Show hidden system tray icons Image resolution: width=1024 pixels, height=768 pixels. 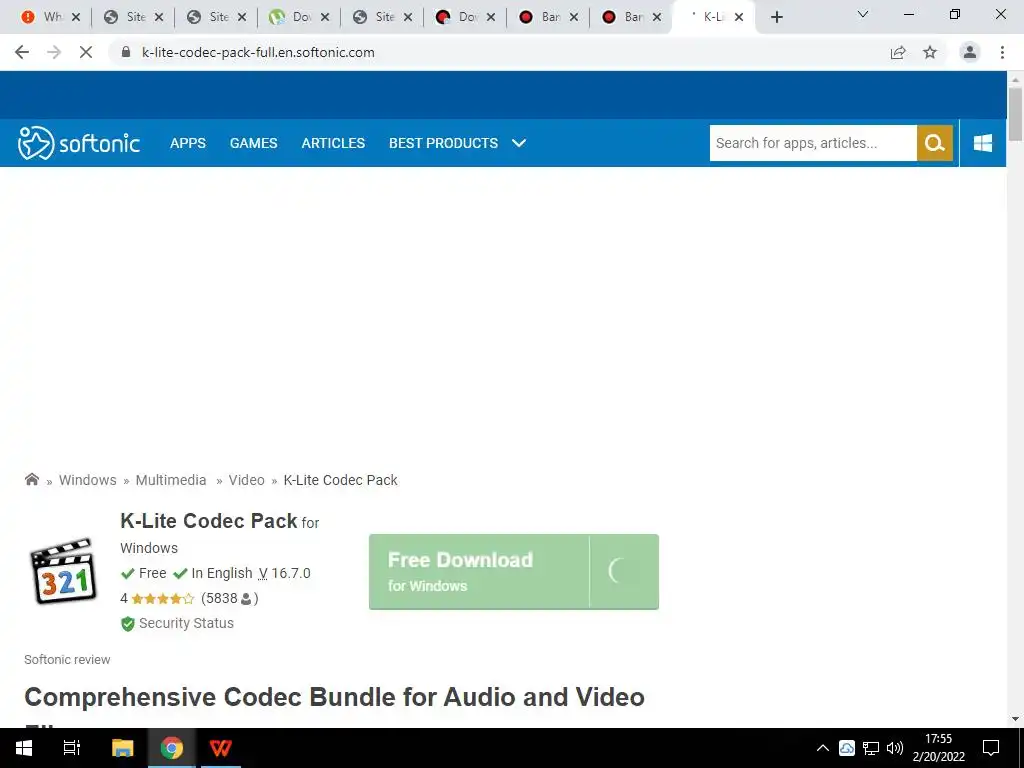click(823, 748)
